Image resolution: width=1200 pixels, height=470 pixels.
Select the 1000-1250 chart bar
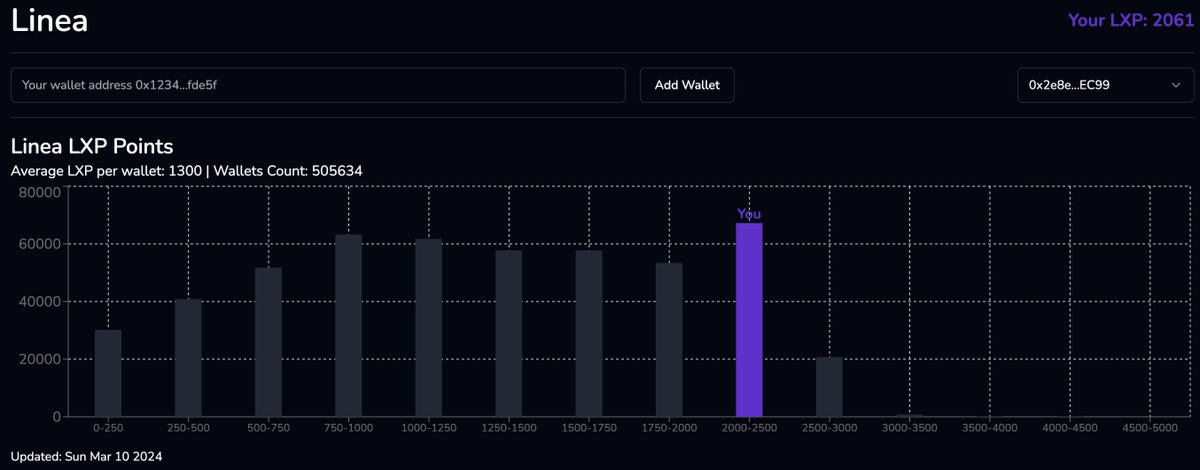point(428,327)
